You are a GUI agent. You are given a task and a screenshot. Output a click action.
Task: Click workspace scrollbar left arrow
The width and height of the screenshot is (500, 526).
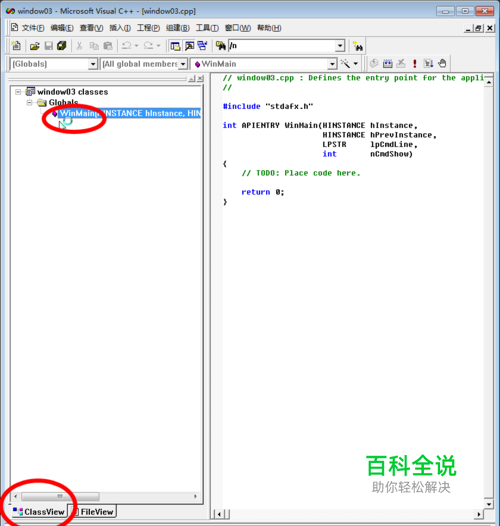pyautogui.click(x=15, y=496)
